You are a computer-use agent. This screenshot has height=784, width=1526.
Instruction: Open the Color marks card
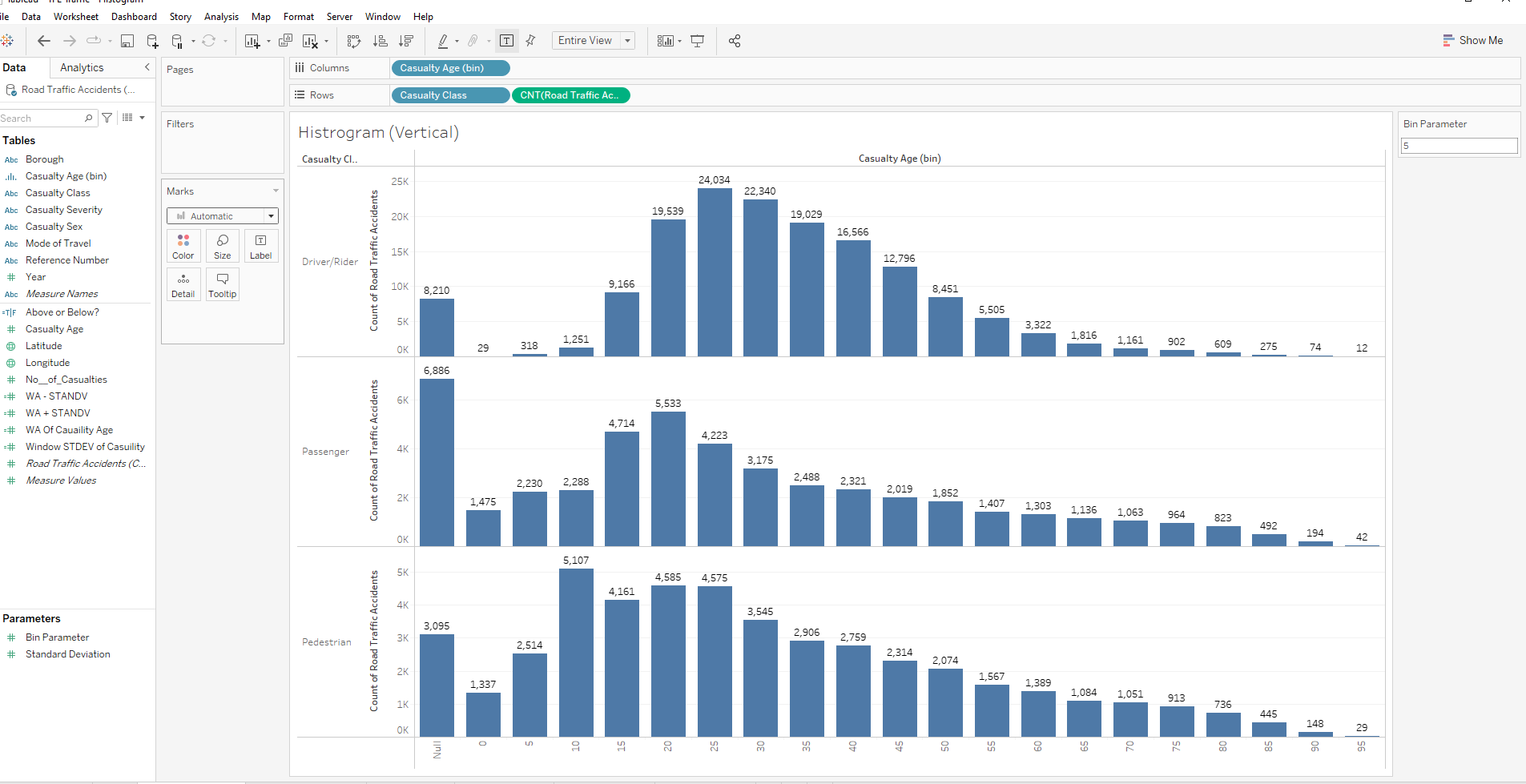[x=183, y=246]
